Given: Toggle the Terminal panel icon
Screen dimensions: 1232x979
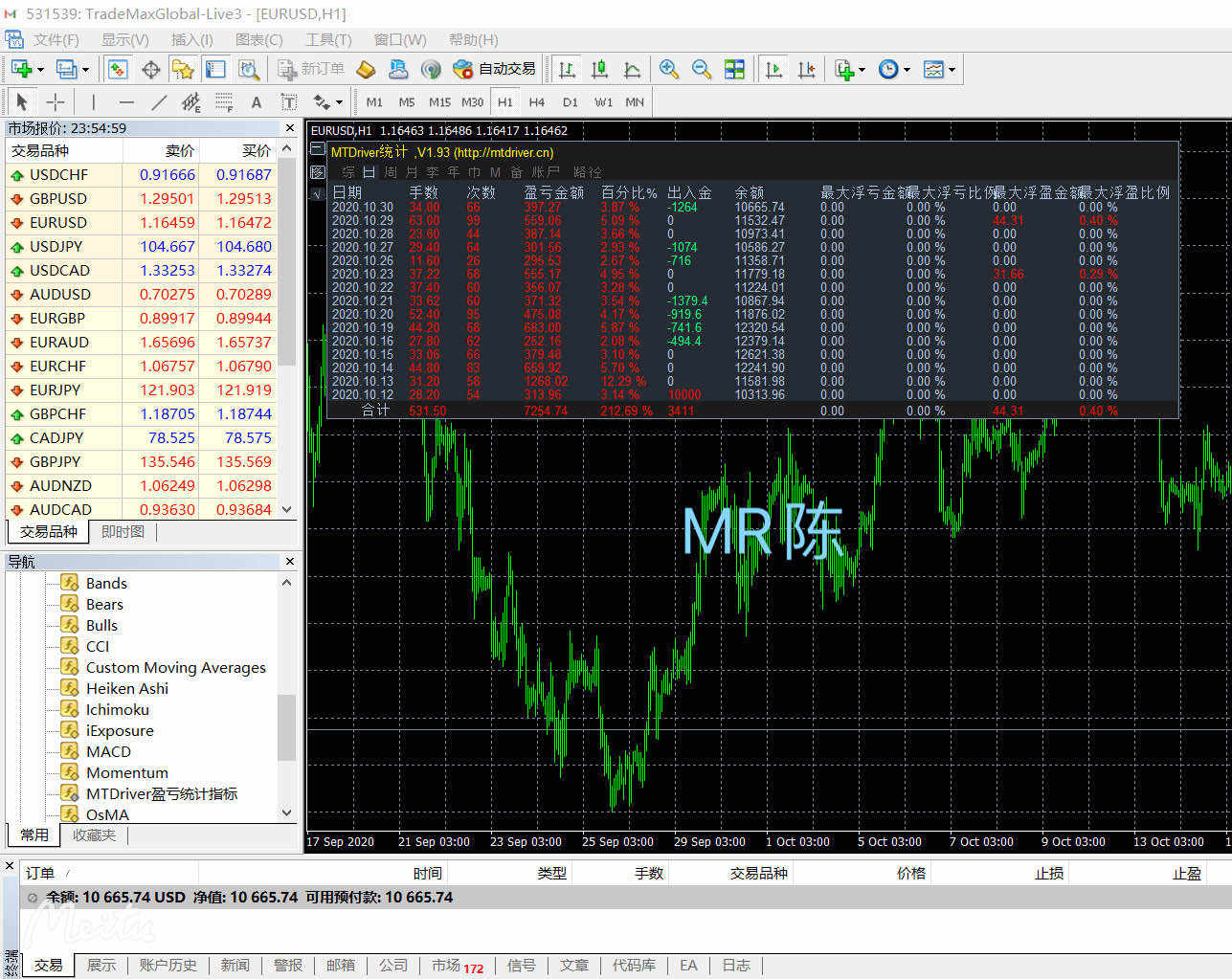Looking at the screenshot, I should (x=215, y=69).
